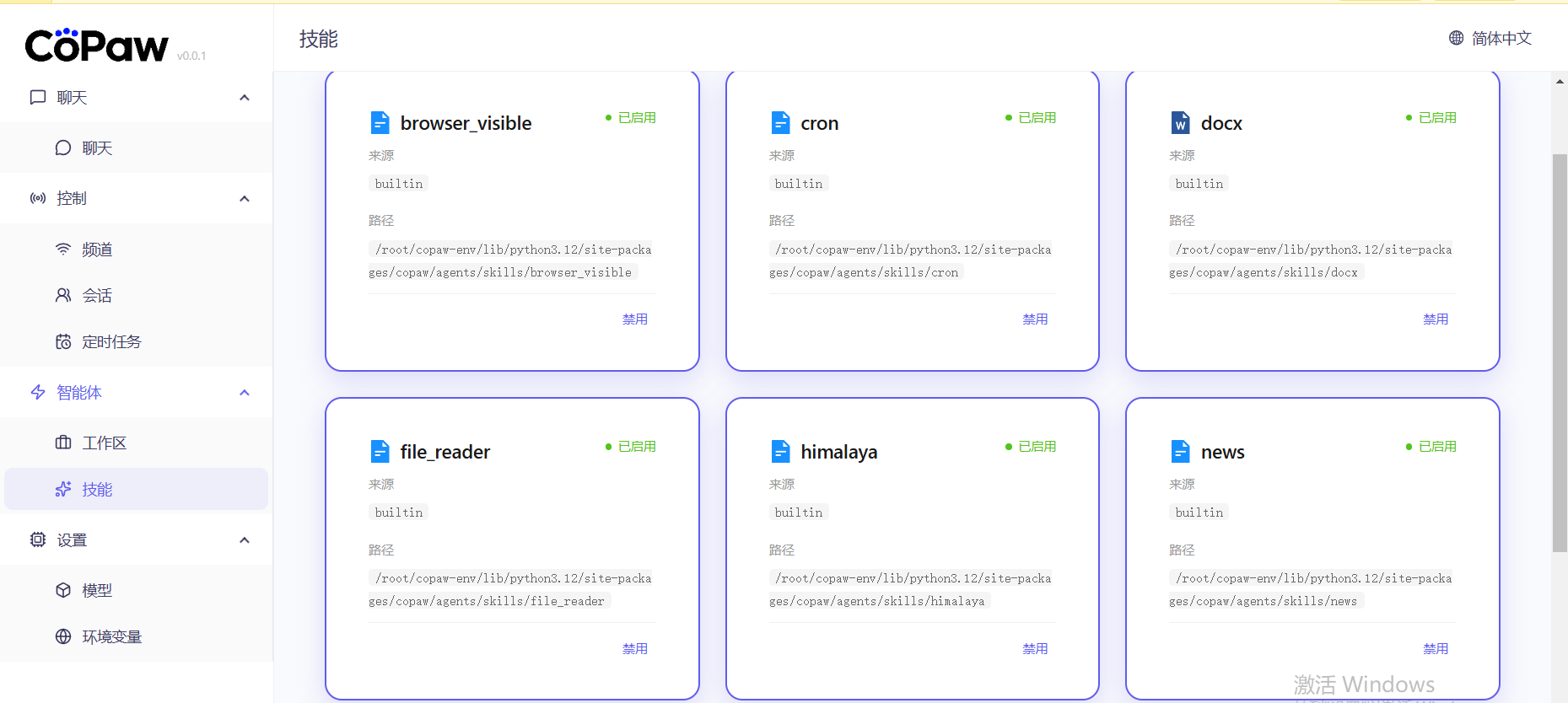This screenshot has height=703, width=1568.
Task: Click the globe icon beside 环境变量
Action: (63, 636)
